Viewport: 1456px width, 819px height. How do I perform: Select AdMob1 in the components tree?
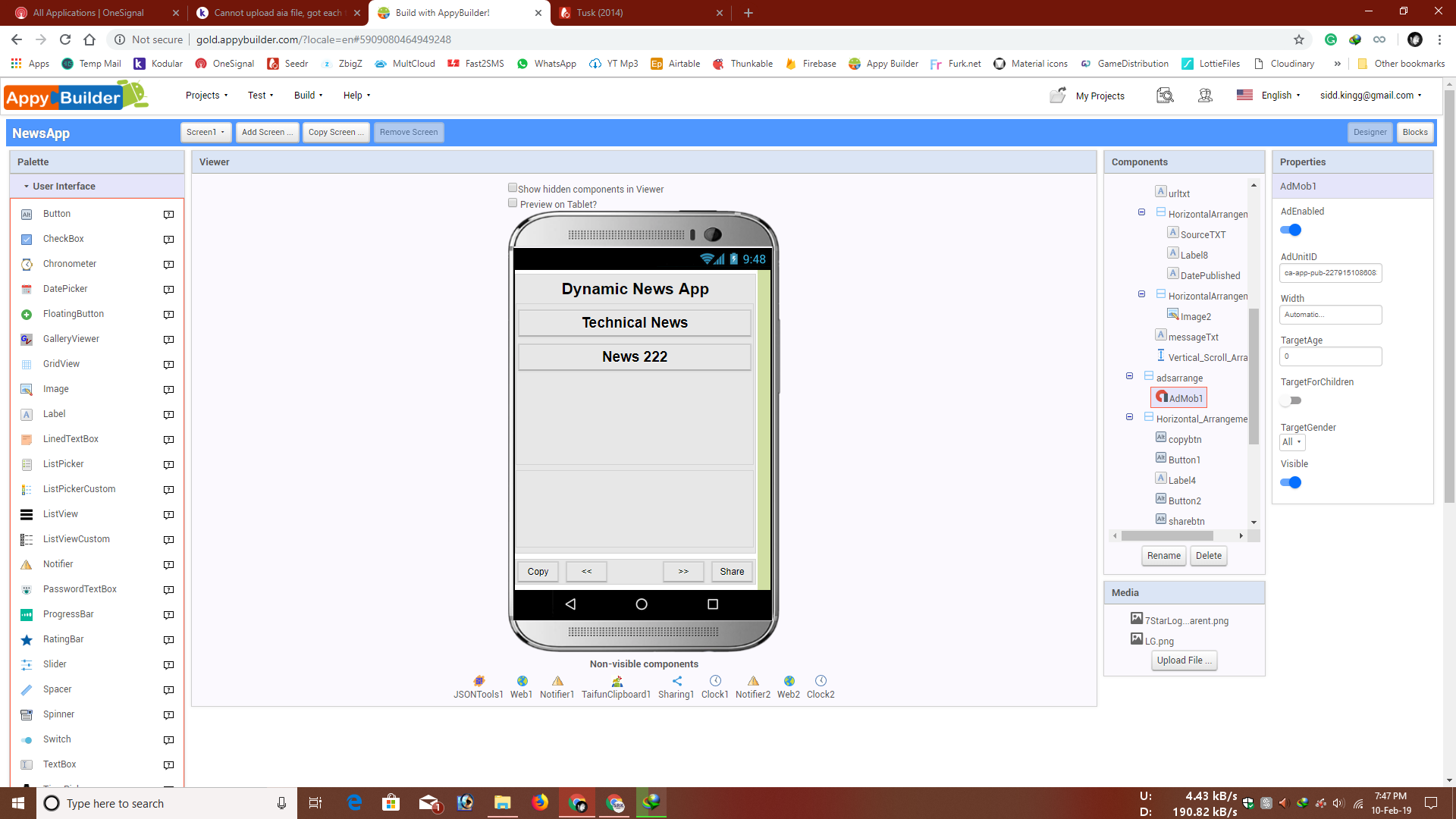1185,398
